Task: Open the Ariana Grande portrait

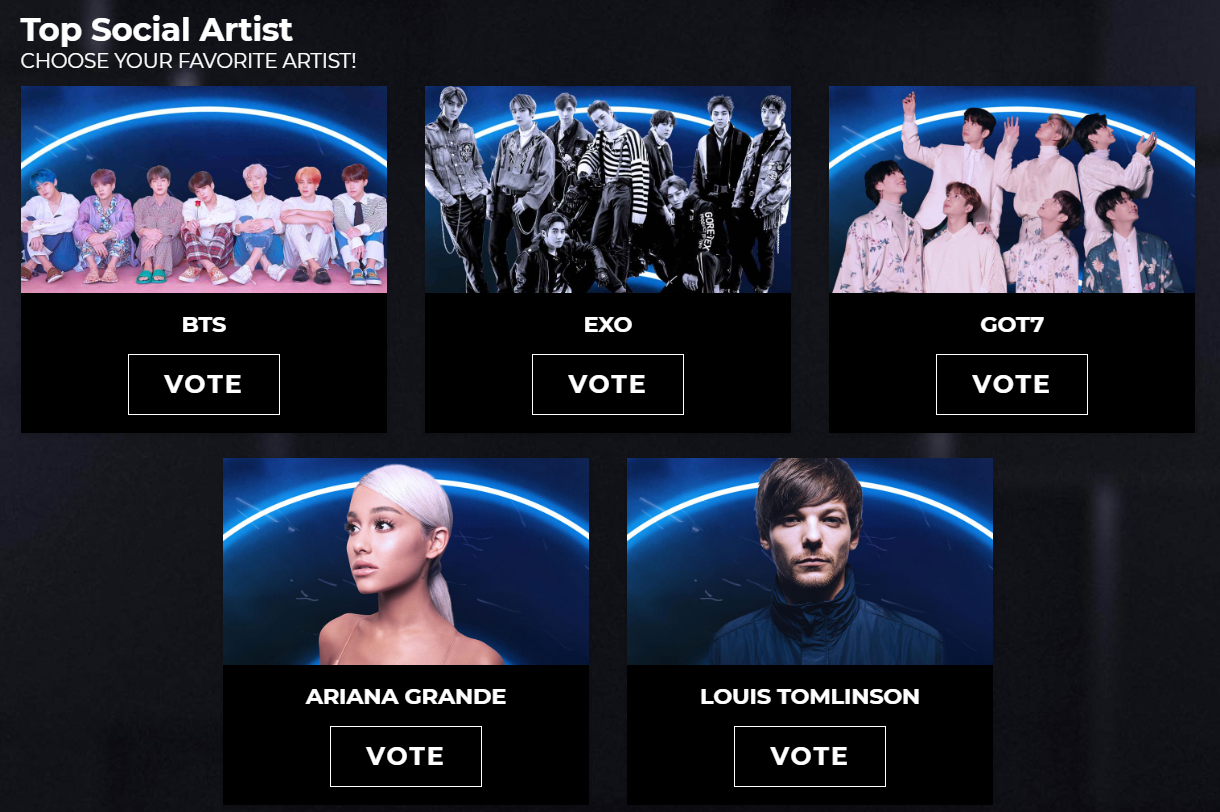Action: pos(406,561)
